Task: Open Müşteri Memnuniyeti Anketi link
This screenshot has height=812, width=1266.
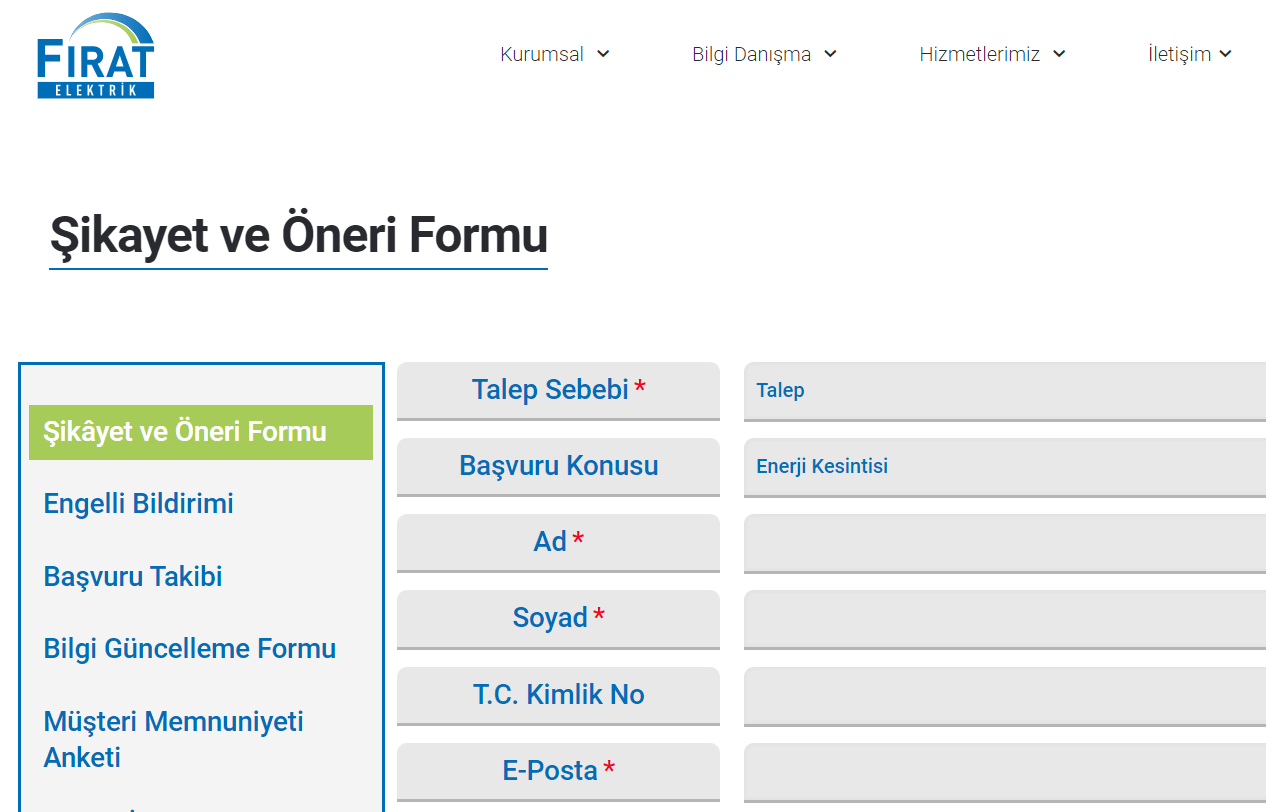Action: pyautogui.click(x=173, y=738)
